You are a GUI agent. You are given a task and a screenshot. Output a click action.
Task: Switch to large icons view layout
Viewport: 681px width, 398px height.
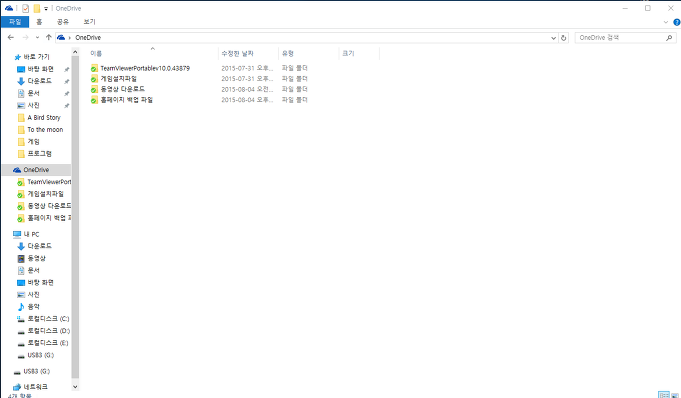coord(674,395)
